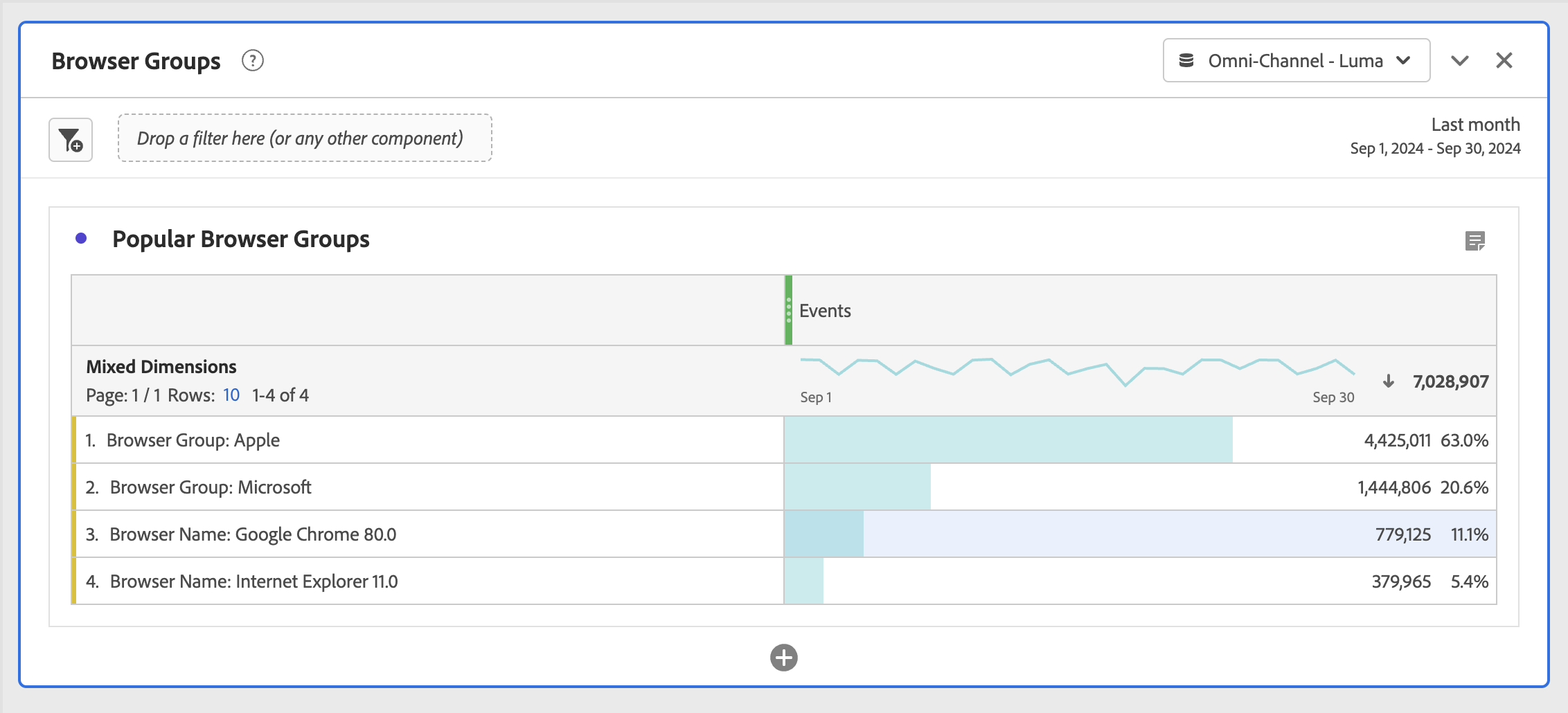Click the purple dot beside Popular Browser Groups
The height and width of the screenshot is (713, 1568).
point(81,239)
